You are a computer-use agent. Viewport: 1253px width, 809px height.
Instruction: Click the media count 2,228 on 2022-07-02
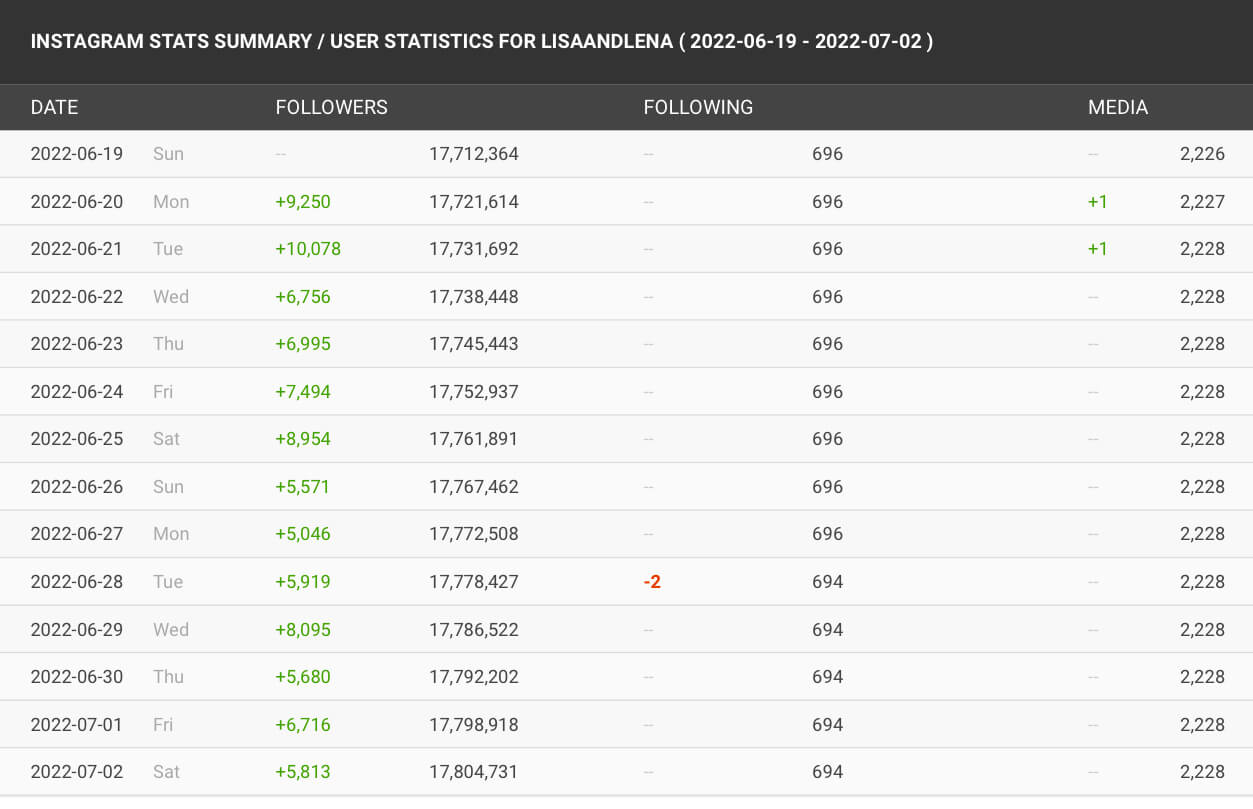(x=1202, y=772)
